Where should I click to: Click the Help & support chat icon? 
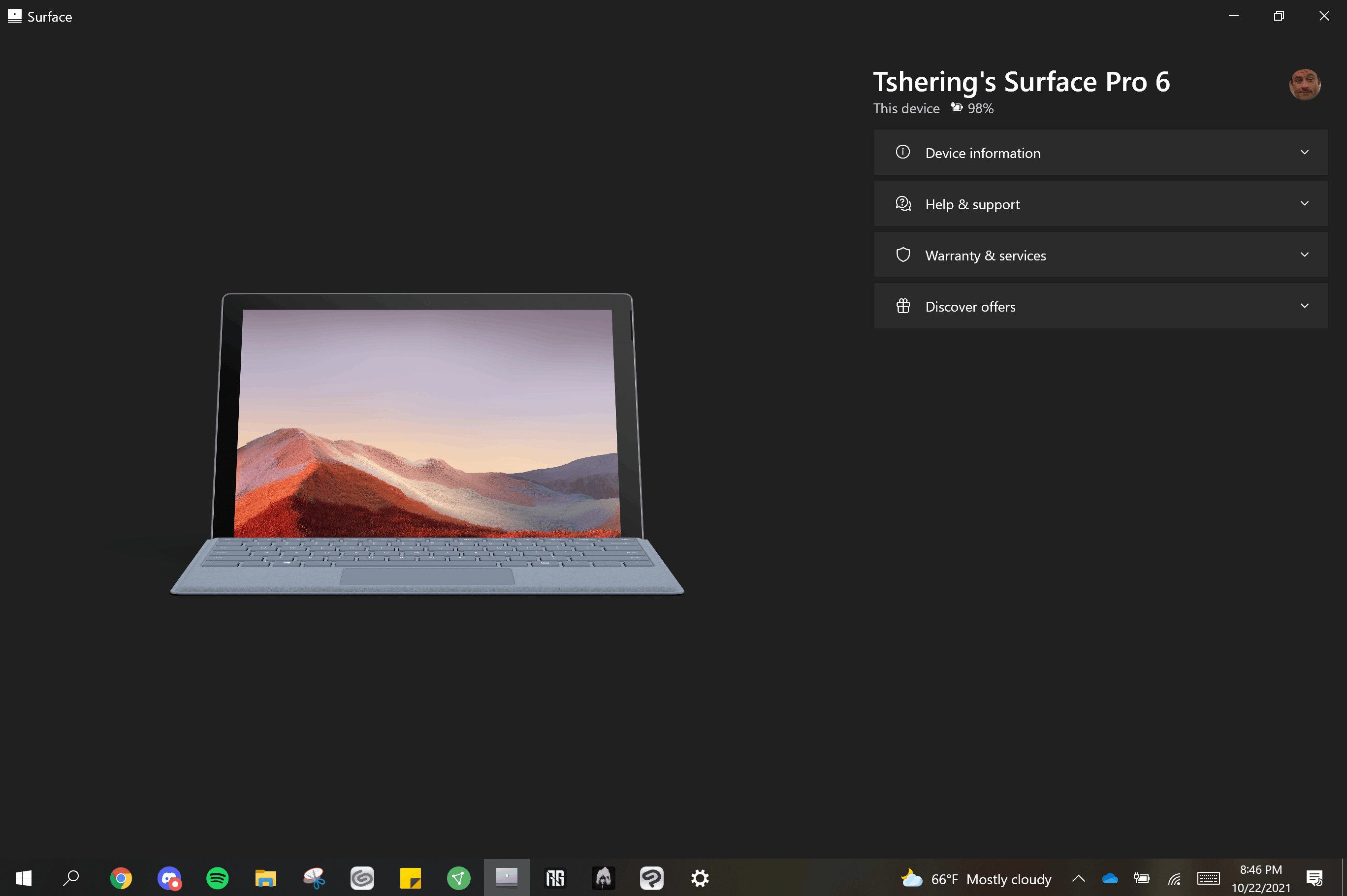point(902,203)
